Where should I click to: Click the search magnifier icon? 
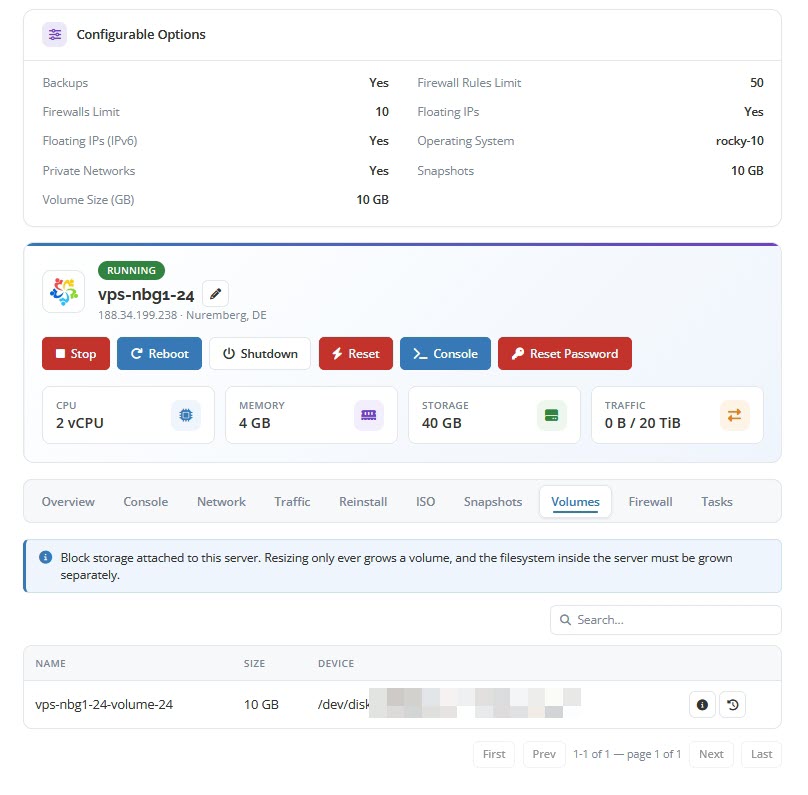(x=565, y=619)
